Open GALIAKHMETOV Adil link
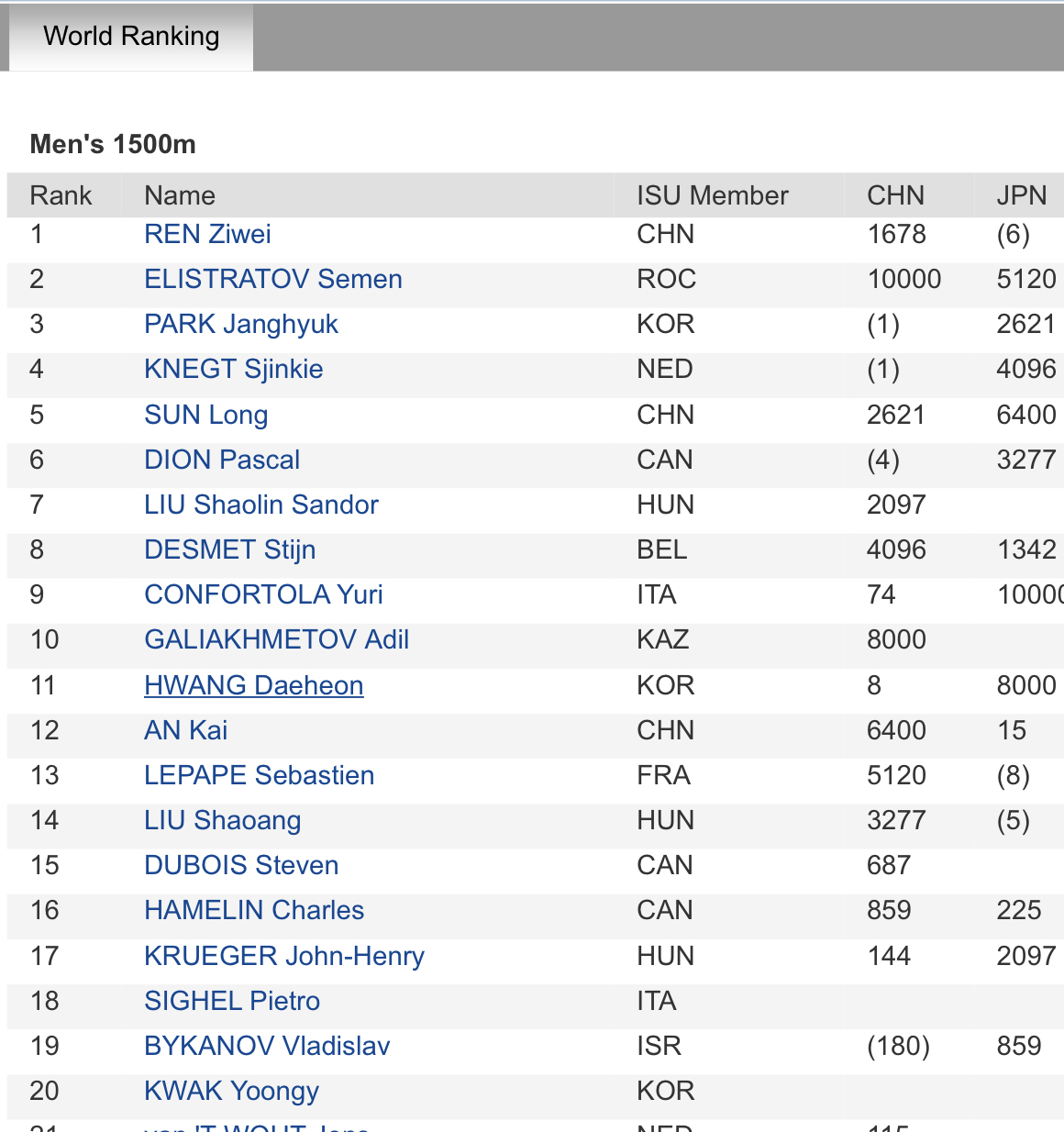Screen dimensions: 1064x1132 click(x=276, y=639)
